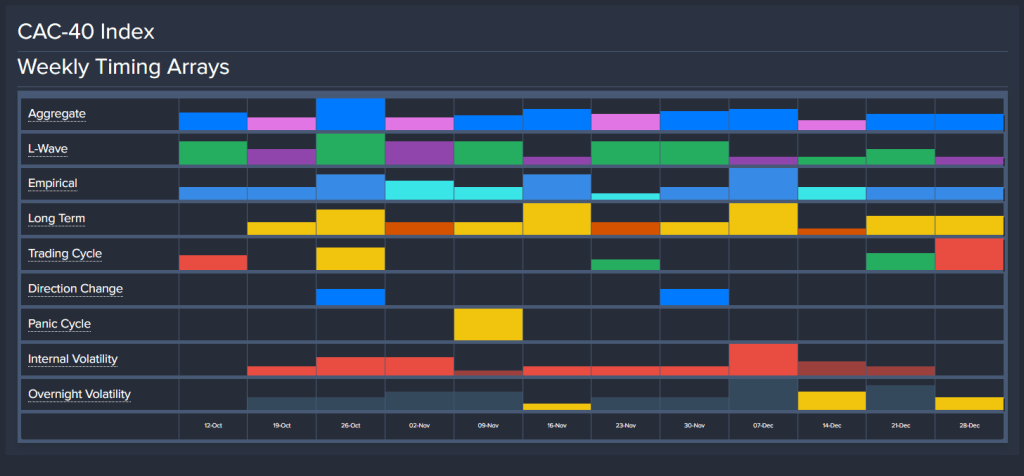Select the blue Direction Change bar for 30-Nov
Viewport: 1024px width, 476px height.
pos(694,297)
